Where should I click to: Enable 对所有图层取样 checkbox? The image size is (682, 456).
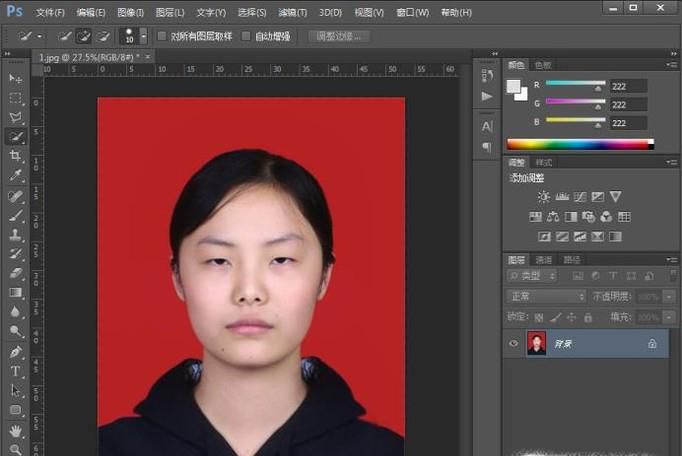pos(163,36)
